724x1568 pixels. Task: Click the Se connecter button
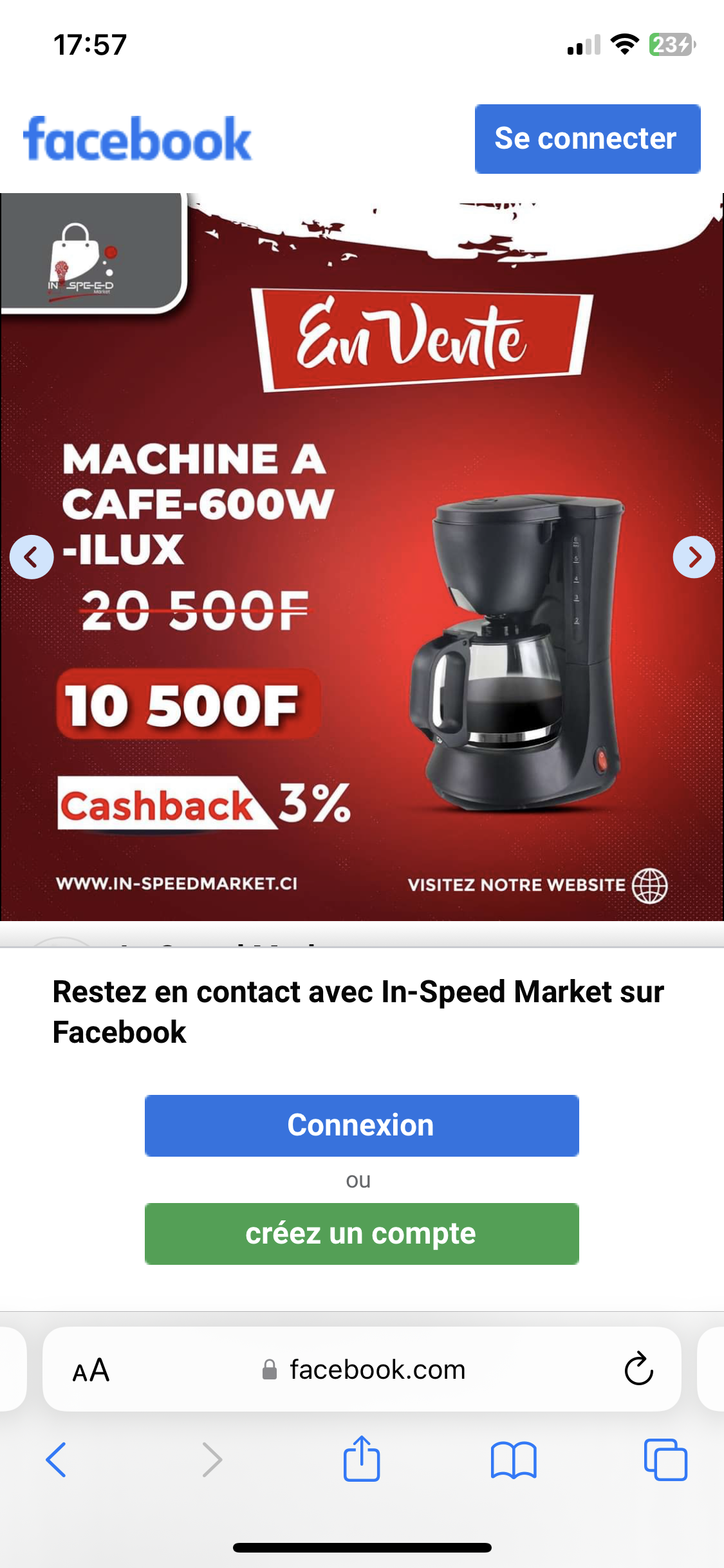click(x=588, y=139)
